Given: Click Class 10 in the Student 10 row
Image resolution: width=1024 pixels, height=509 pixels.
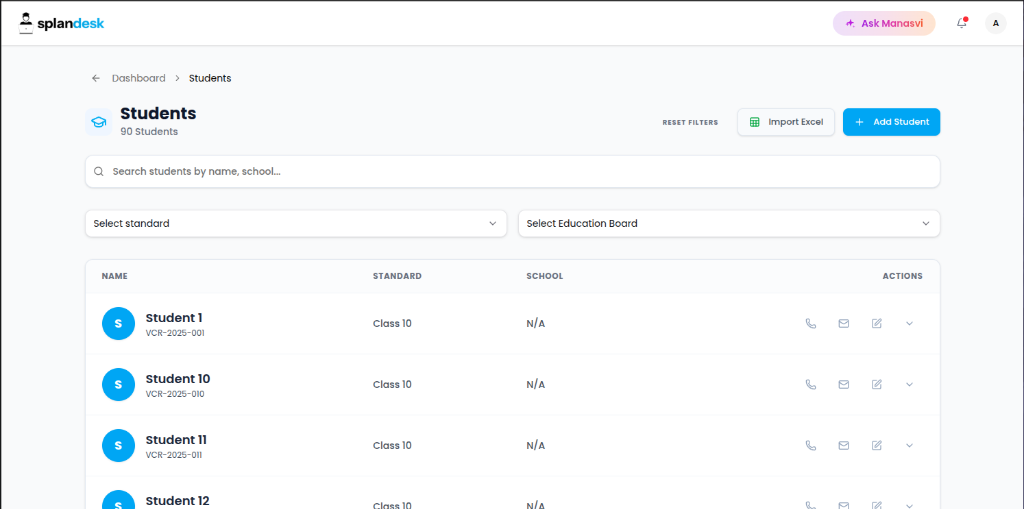Looking at the screenshot, I should (392, 384).
